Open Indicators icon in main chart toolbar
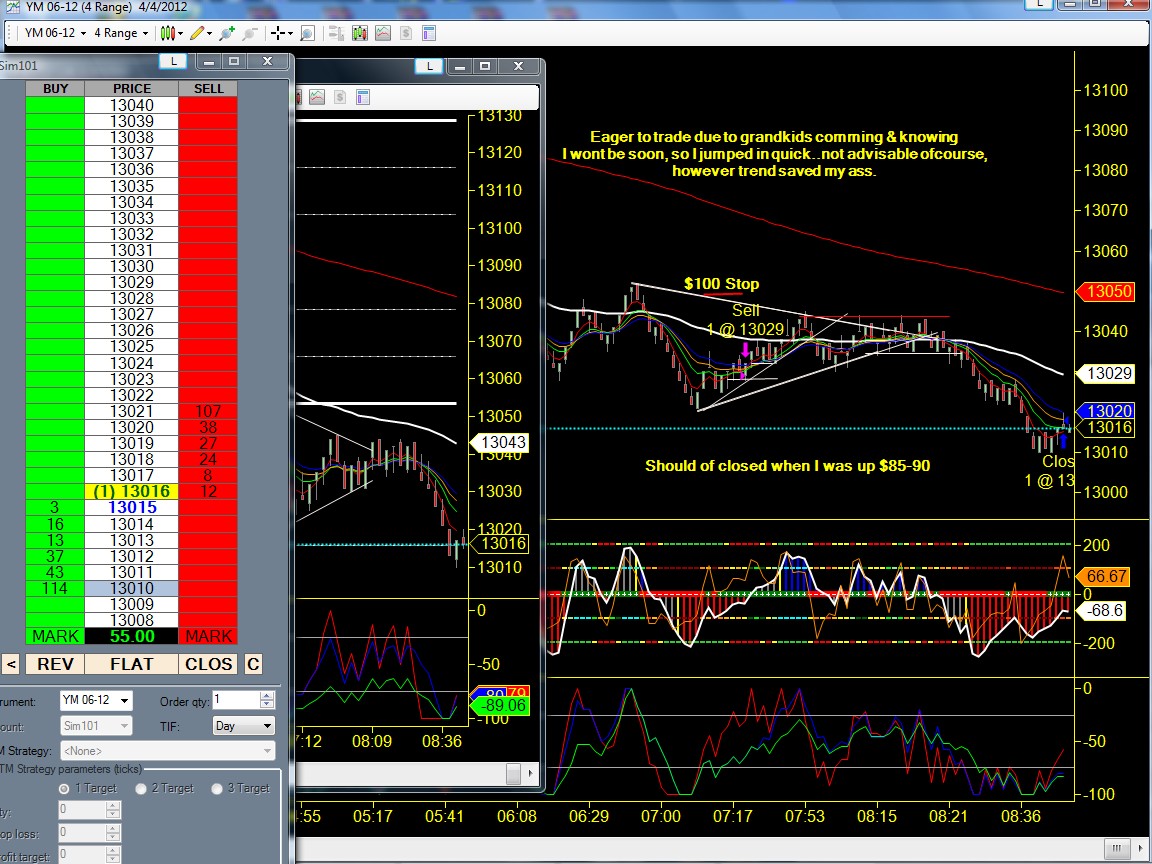This screenshot has height=864, width=1152. [383, 33]
